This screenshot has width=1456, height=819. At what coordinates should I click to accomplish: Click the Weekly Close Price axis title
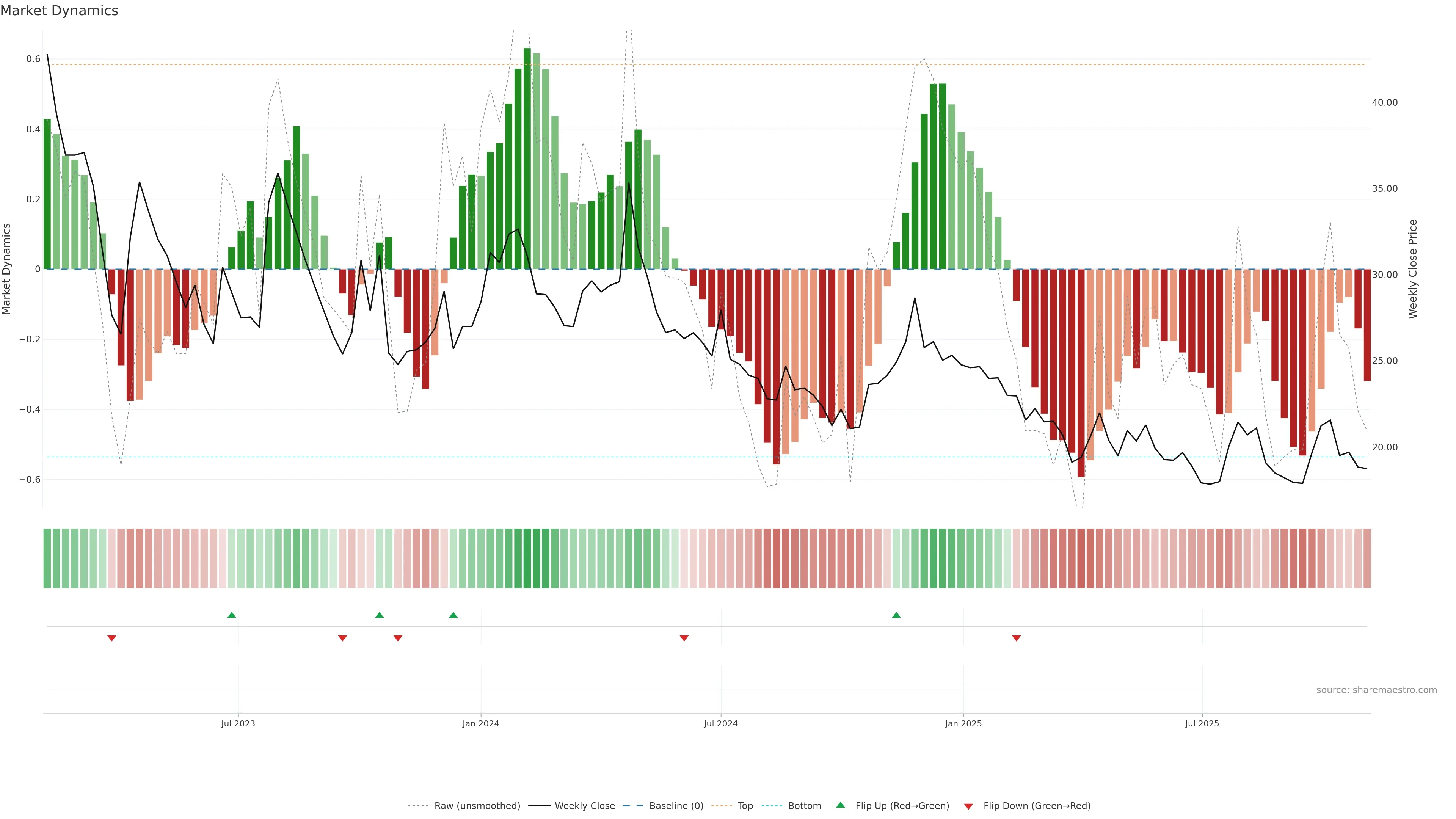(x=1412, y=269)
